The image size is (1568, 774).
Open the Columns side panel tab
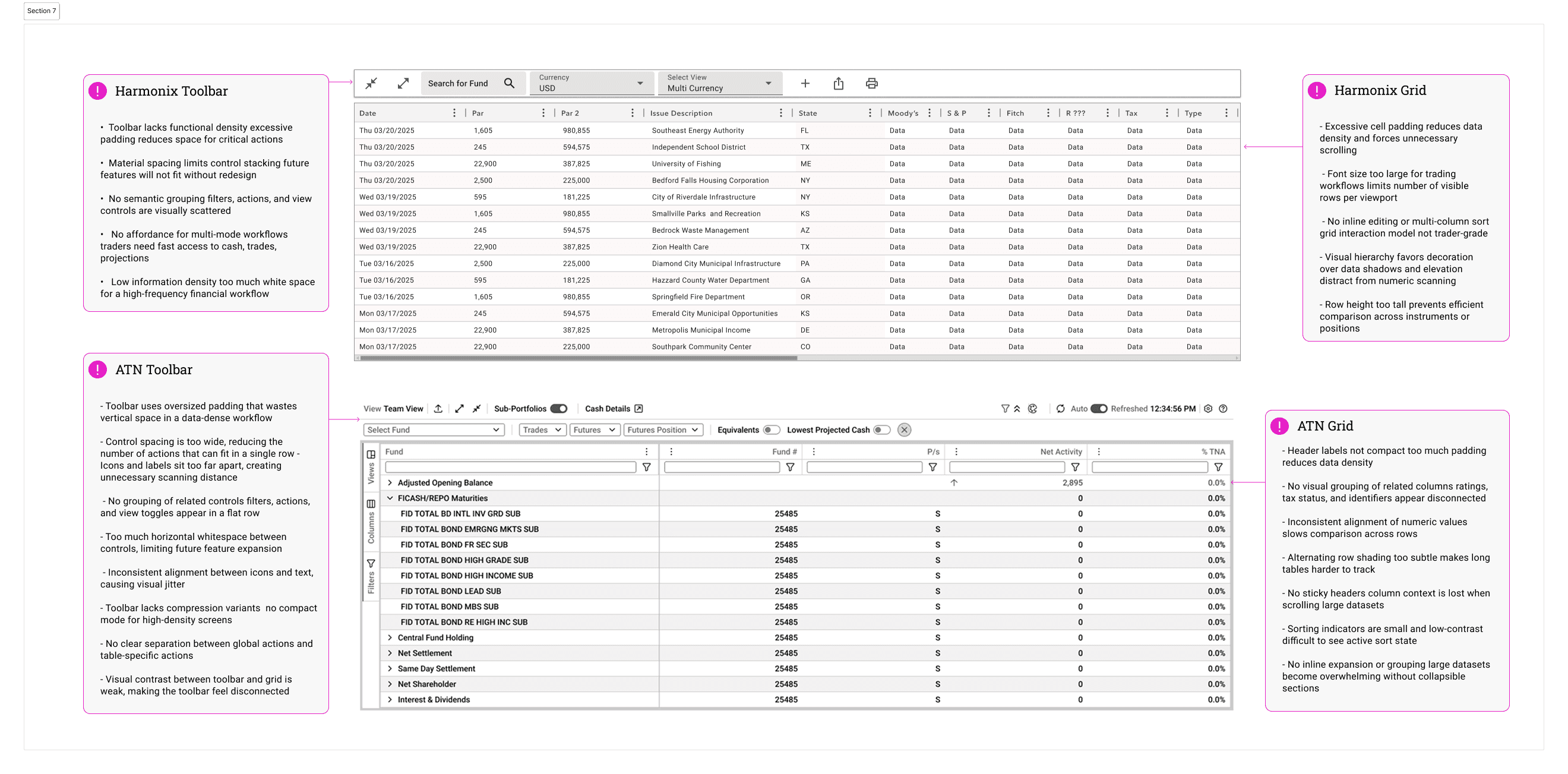[x=371, y=521]
